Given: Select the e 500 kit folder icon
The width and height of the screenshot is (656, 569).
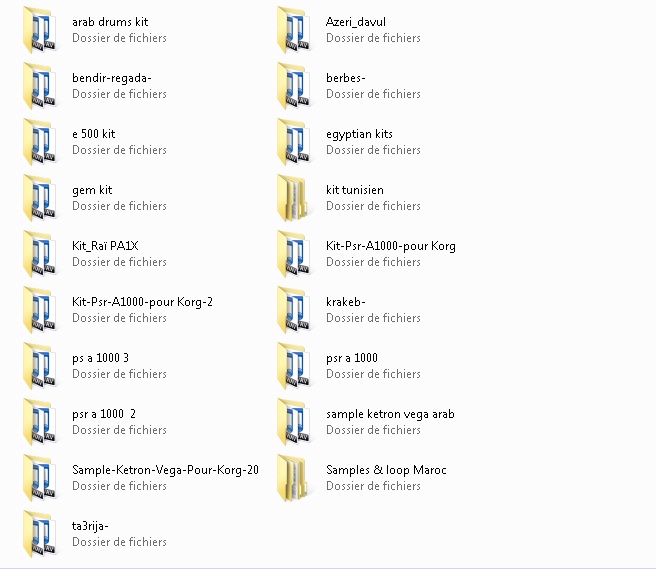Looking at the screenshot, I should pyautogui.click(x=40, y=142).
